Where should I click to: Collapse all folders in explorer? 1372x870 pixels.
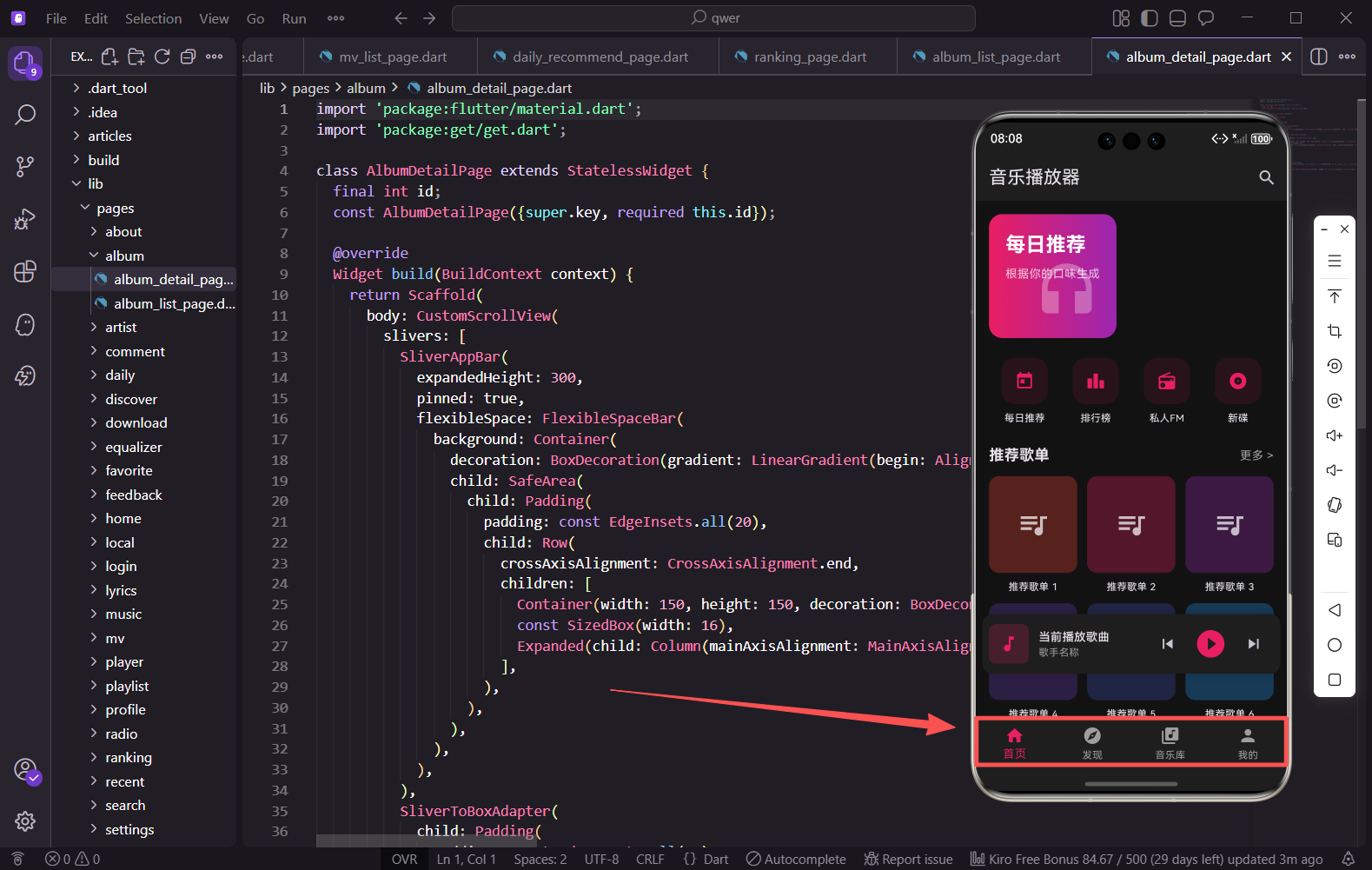point(188,56)
